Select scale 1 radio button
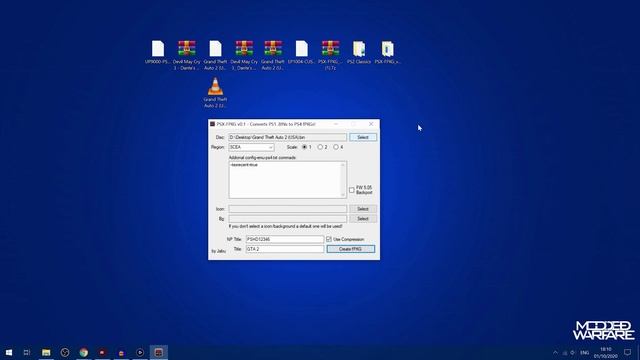 pos(304,147)
